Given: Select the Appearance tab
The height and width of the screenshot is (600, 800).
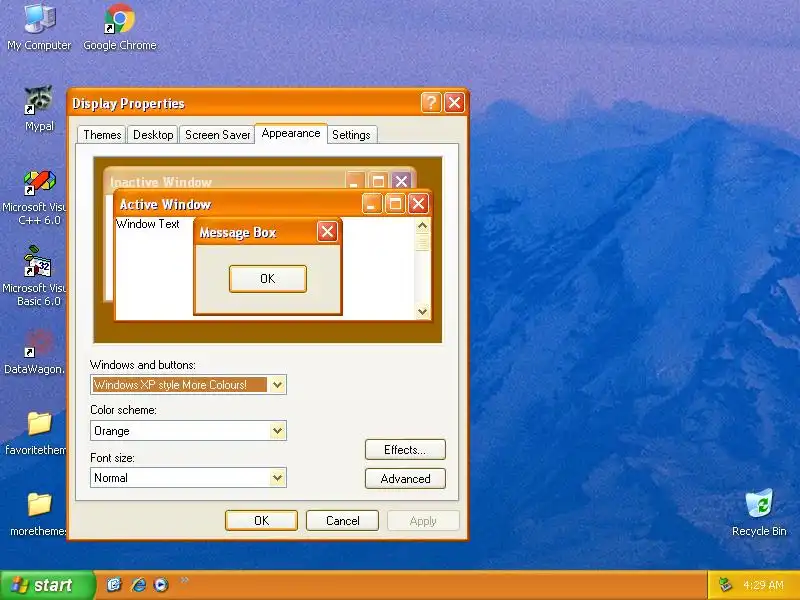Looking at the screenshot, I should [x=291, y=133].
